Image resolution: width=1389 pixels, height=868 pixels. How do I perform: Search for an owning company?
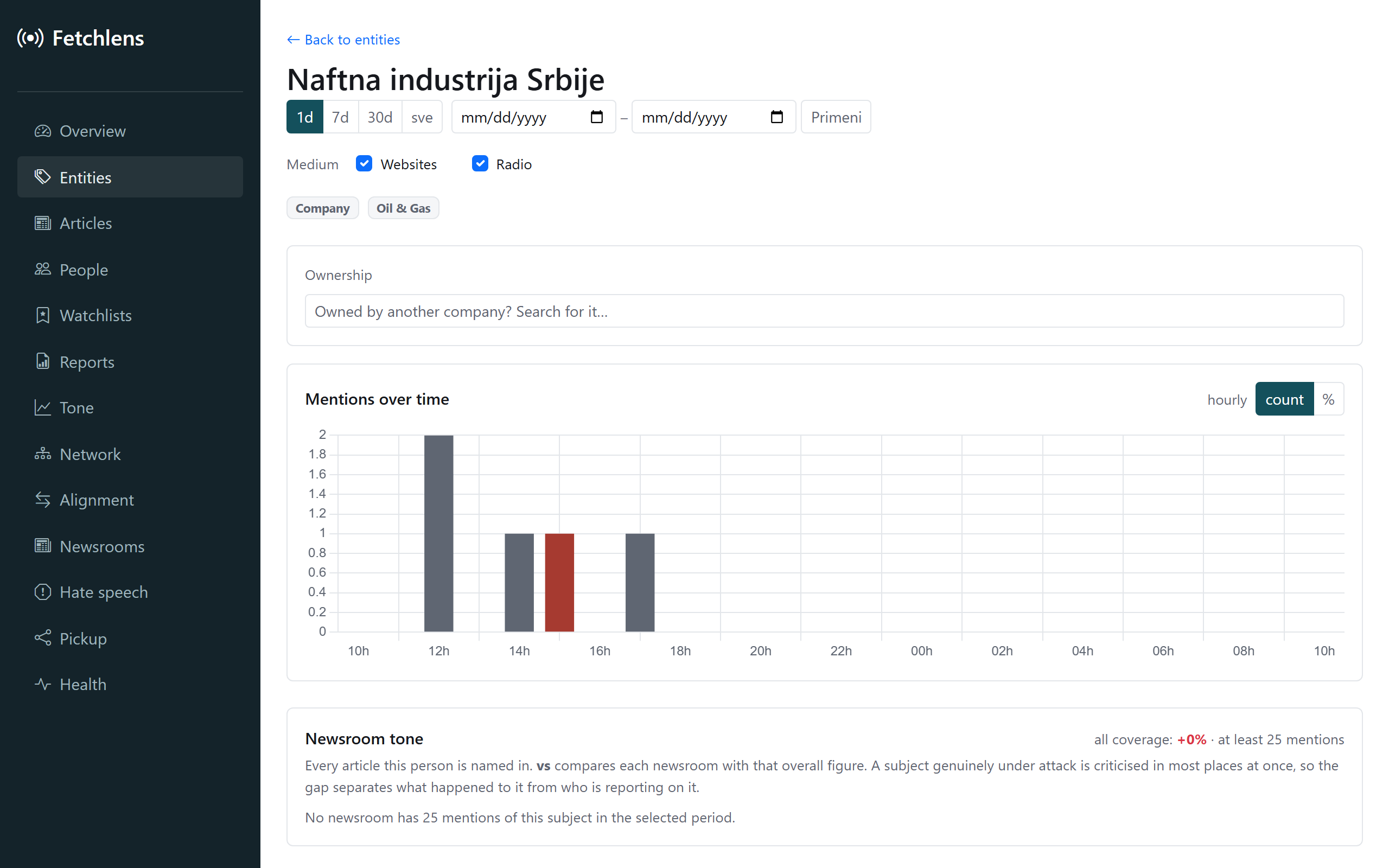824,311
